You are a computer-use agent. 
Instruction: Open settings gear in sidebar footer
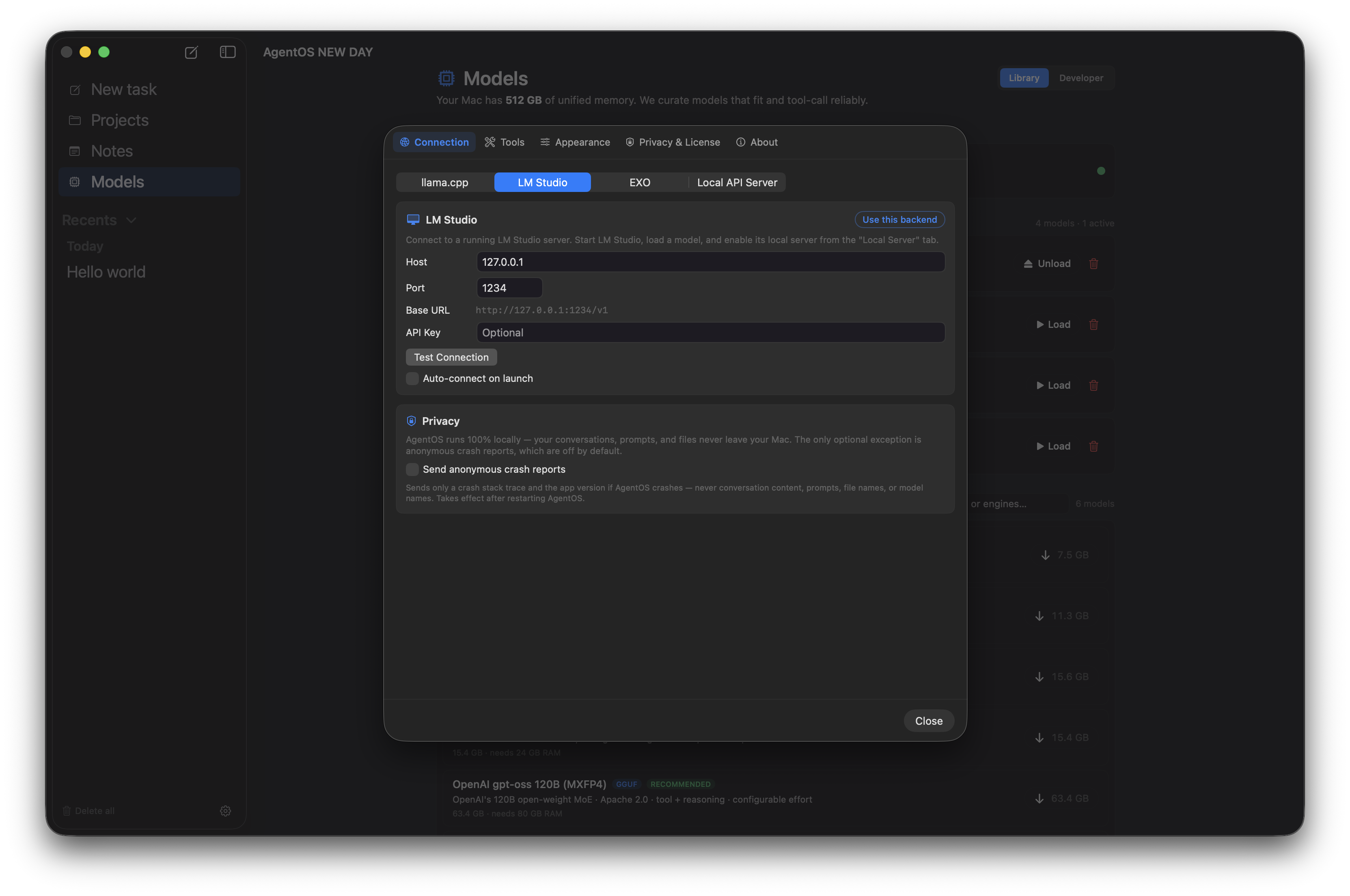(x=225, y=810)
